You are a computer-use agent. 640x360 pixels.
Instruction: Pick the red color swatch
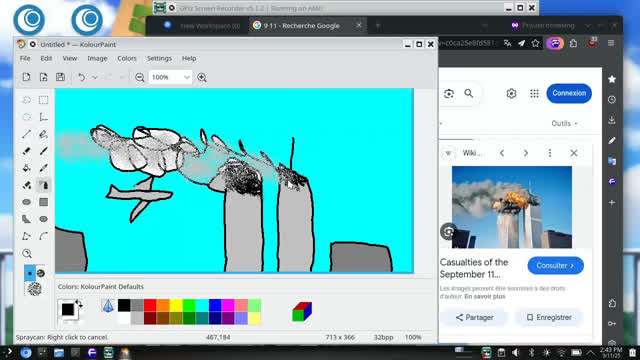tap(150, 305)
